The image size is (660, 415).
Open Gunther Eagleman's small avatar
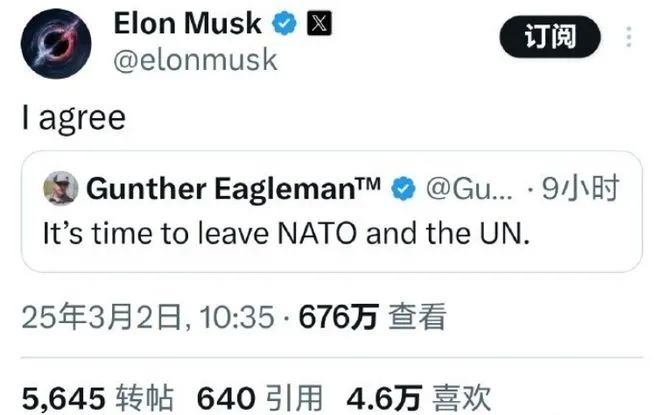pyautogui.click(x=58, y=187)
